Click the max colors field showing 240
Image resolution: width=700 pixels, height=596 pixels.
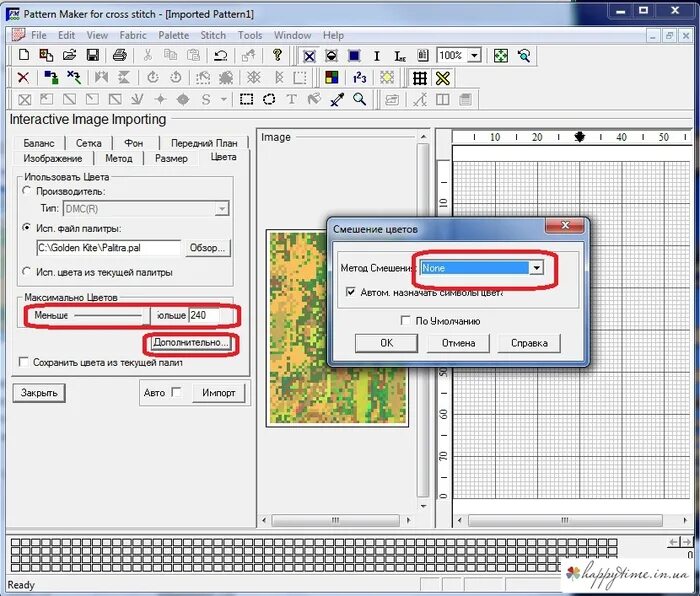pyautogui.click(x=204, y=315)
